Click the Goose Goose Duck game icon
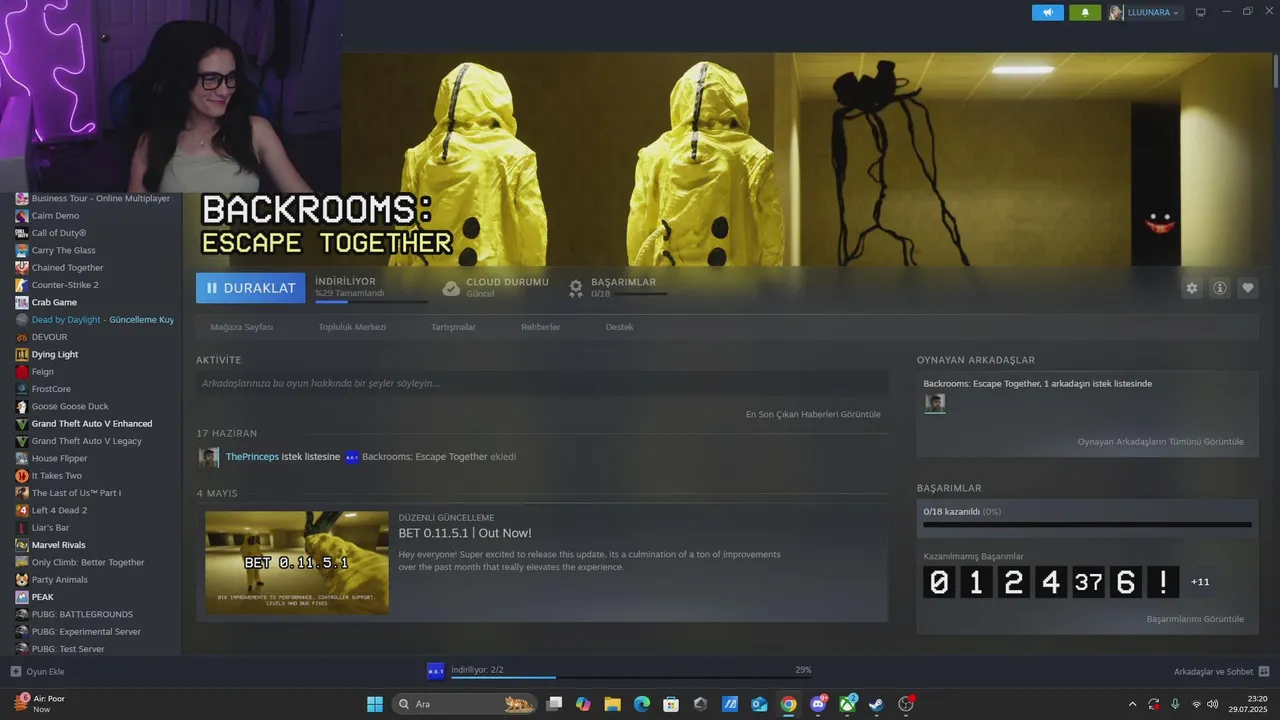The image size is (1280, 720). [22, 406]
